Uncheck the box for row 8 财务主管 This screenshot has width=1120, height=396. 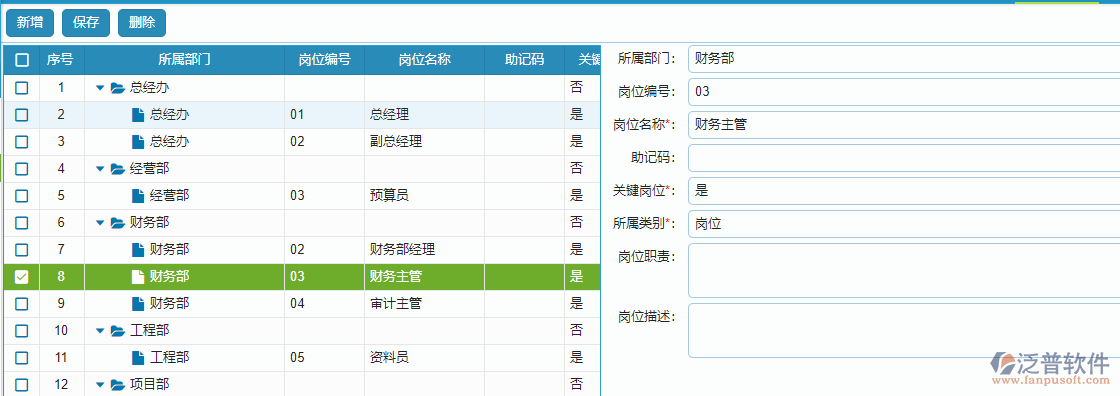(x=22, y=277)
